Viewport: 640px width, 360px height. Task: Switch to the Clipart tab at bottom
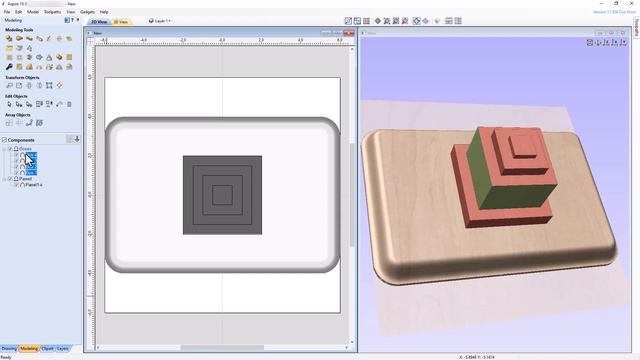click(x=47, y=349)
